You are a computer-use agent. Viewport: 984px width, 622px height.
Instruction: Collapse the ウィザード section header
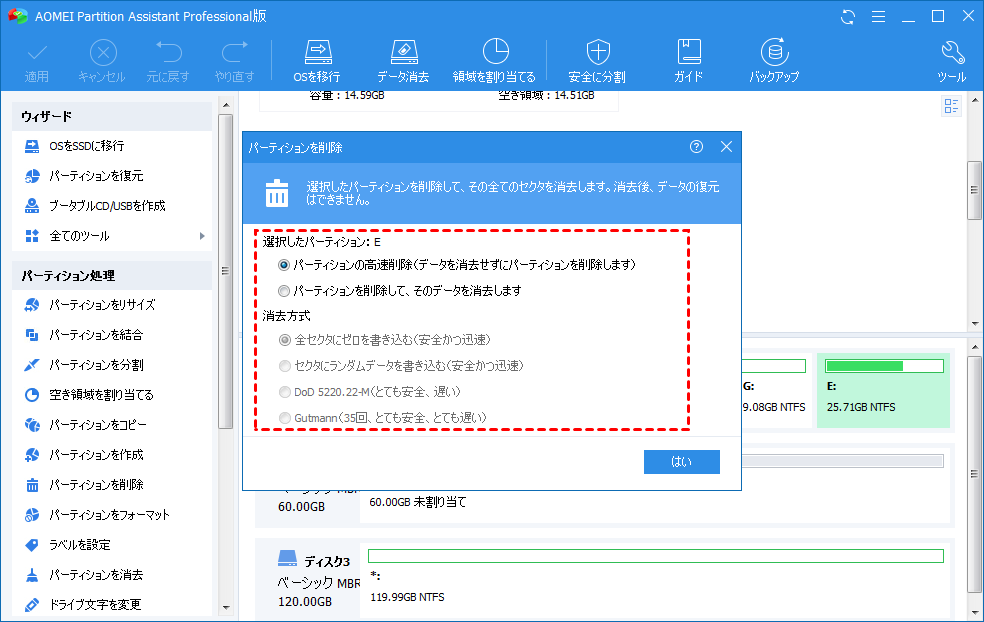pos(112,117)
